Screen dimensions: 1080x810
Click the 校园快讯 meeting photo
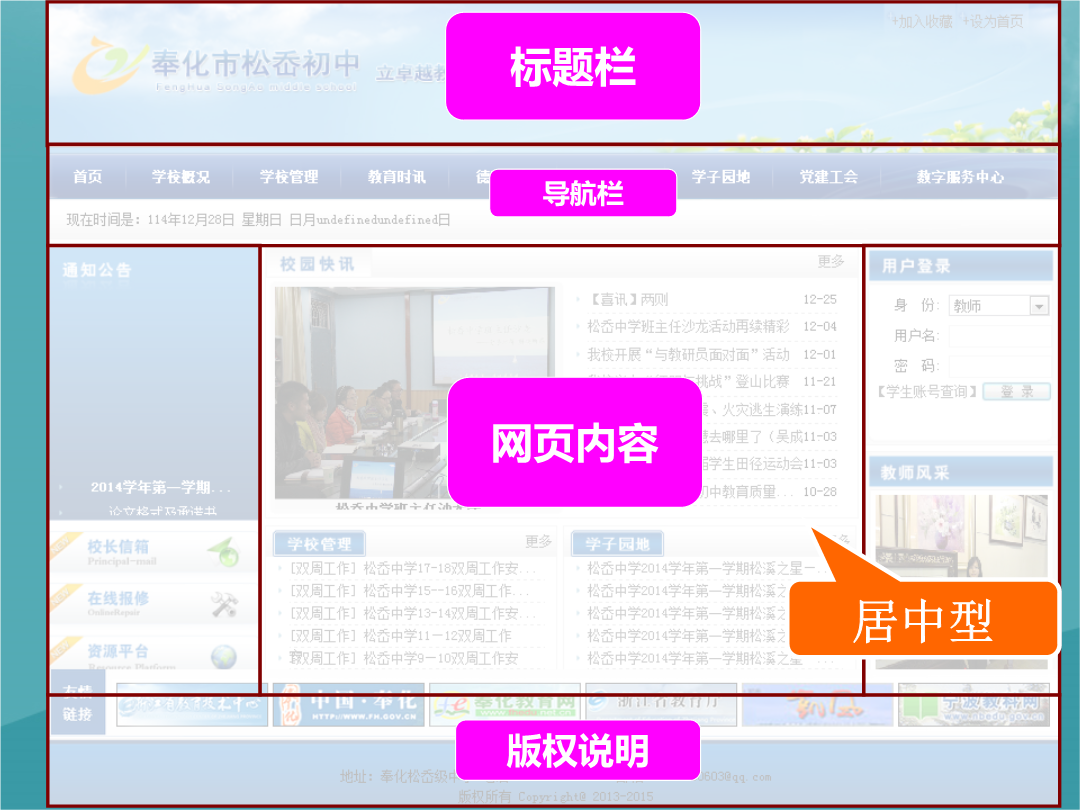tap(415, 393)
